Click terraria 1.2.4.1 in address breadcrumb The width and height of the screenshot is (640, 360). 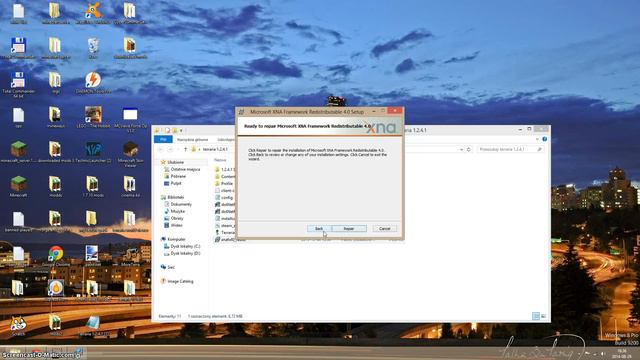pos(215,149)
